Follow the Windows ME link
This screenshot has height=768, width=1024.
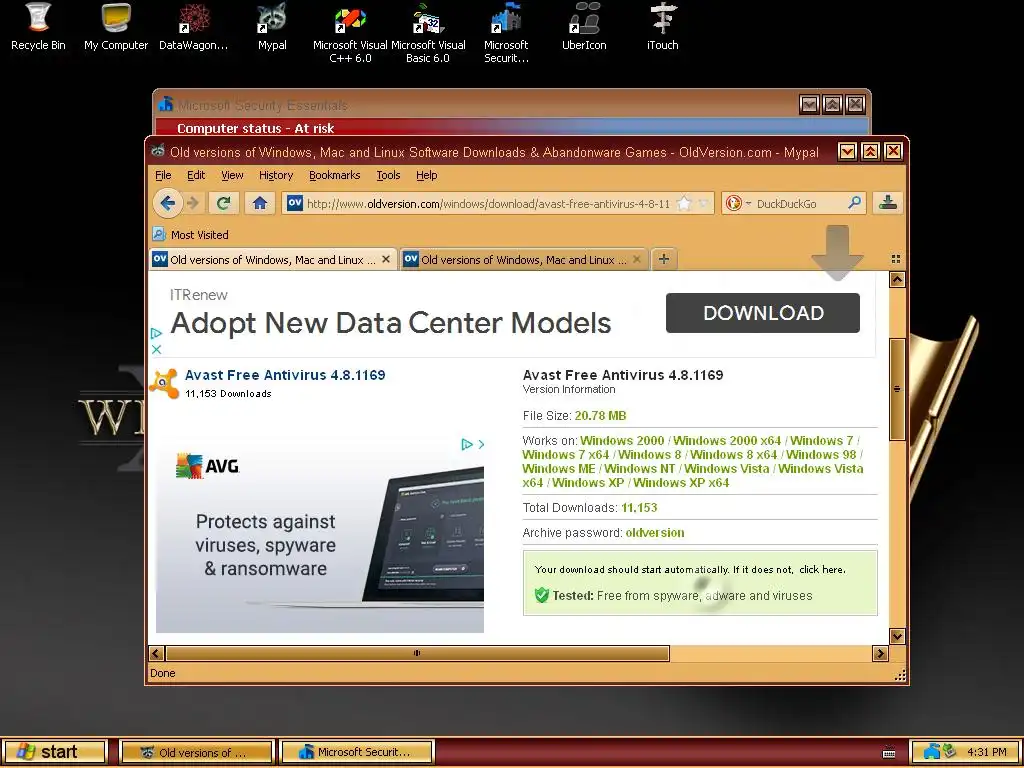[559, 469]
